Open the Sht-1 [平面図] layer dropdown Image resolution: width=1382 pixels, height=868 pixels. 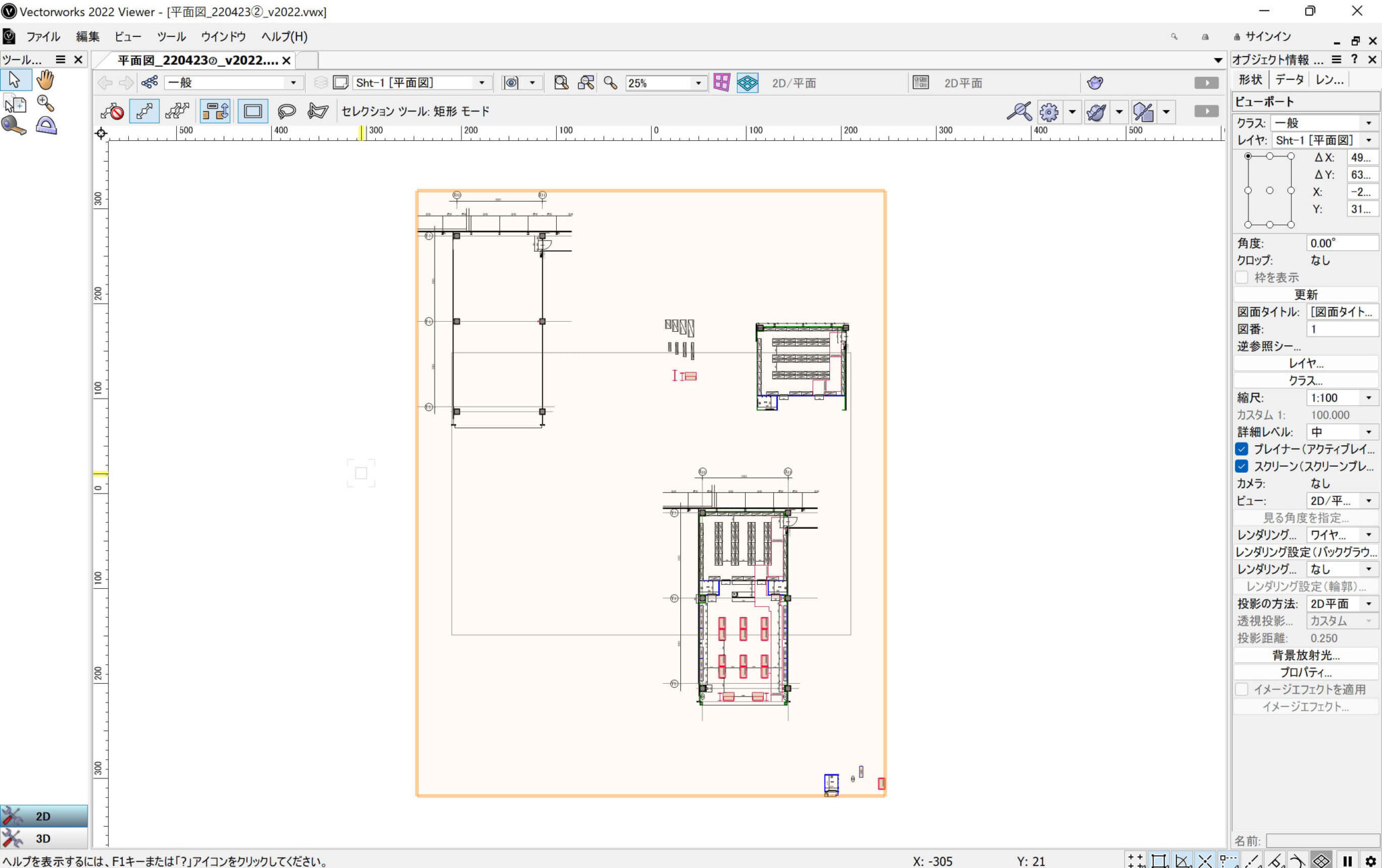pyautogui.click(x=482, y=82)
